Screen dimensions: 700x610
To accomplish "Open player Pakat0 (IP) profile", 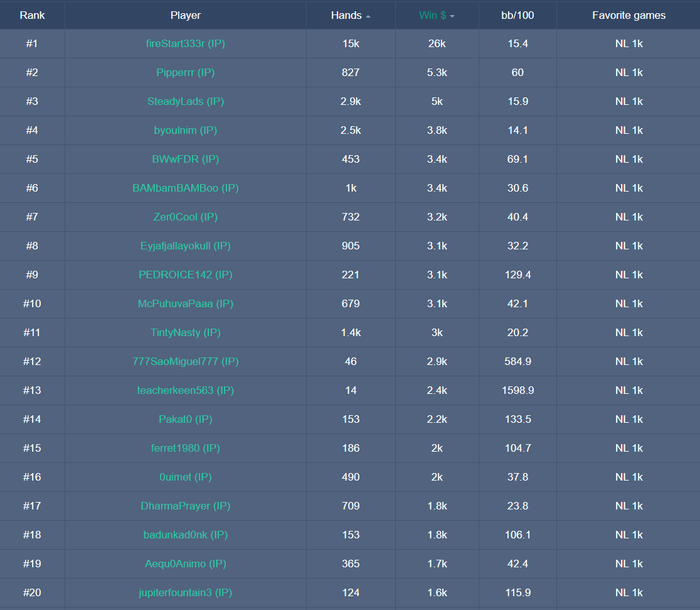I will click(x=185, y=419).
